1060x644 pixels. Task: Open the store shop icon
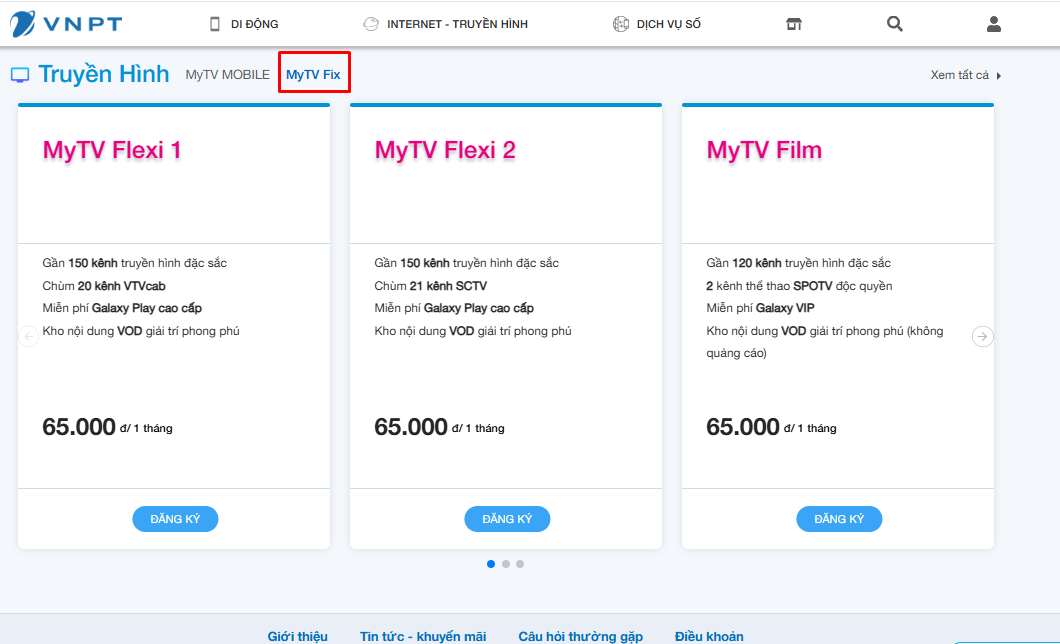coord(794,24)
